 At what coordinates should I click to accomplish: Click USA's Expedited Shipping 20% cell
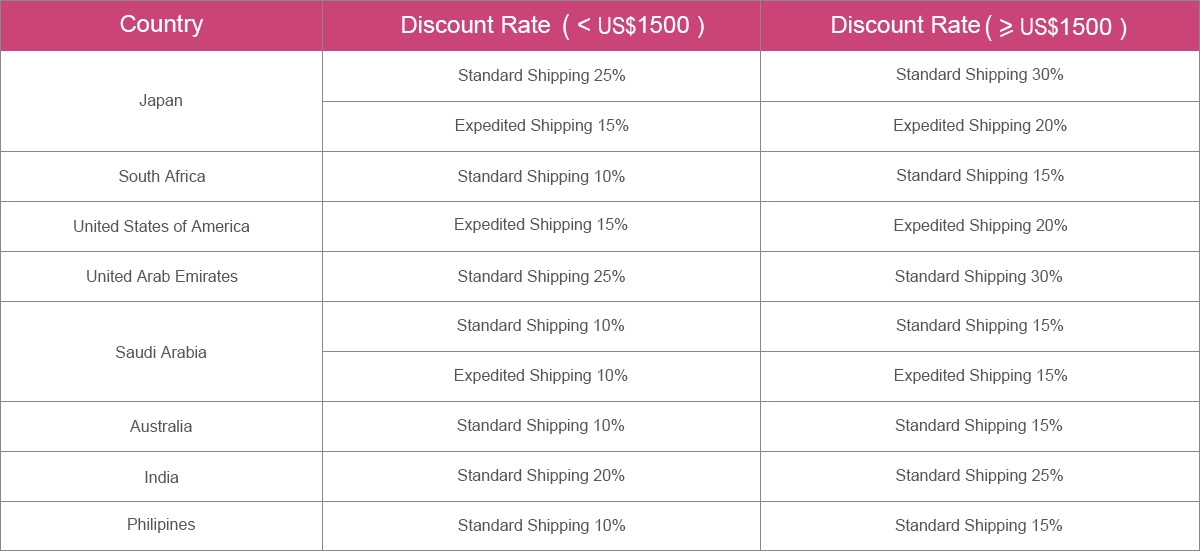click(980, 227)
